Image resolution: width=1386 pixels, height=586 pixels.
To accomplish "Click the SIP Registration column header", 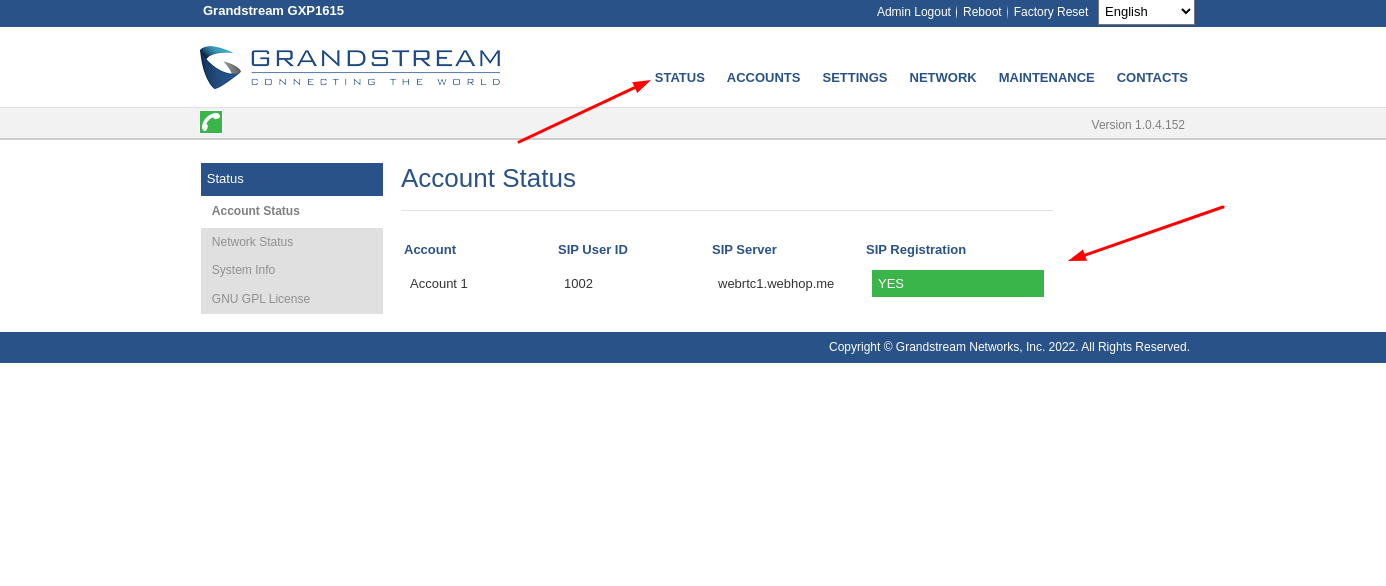I will (916, 249).
